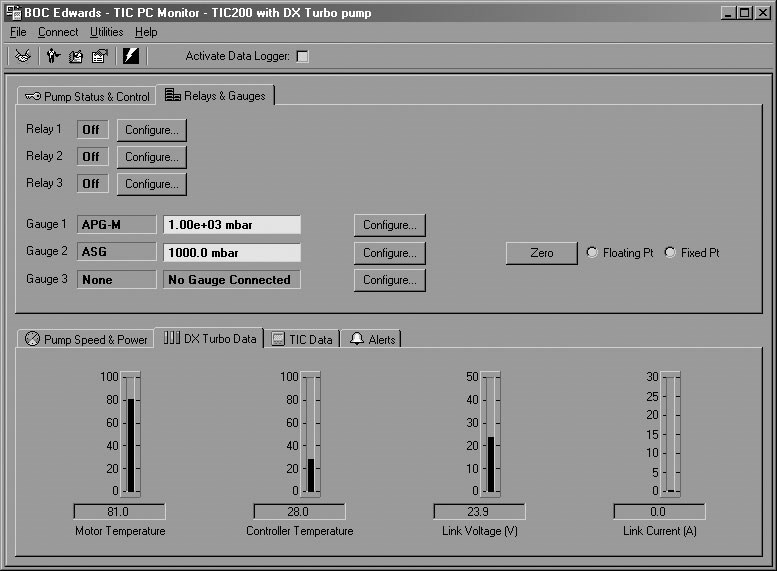Click the No Gauge Connected field
The width and height of the screenshot is (777, 571).
pyautogui.click(x=232, y=280)
